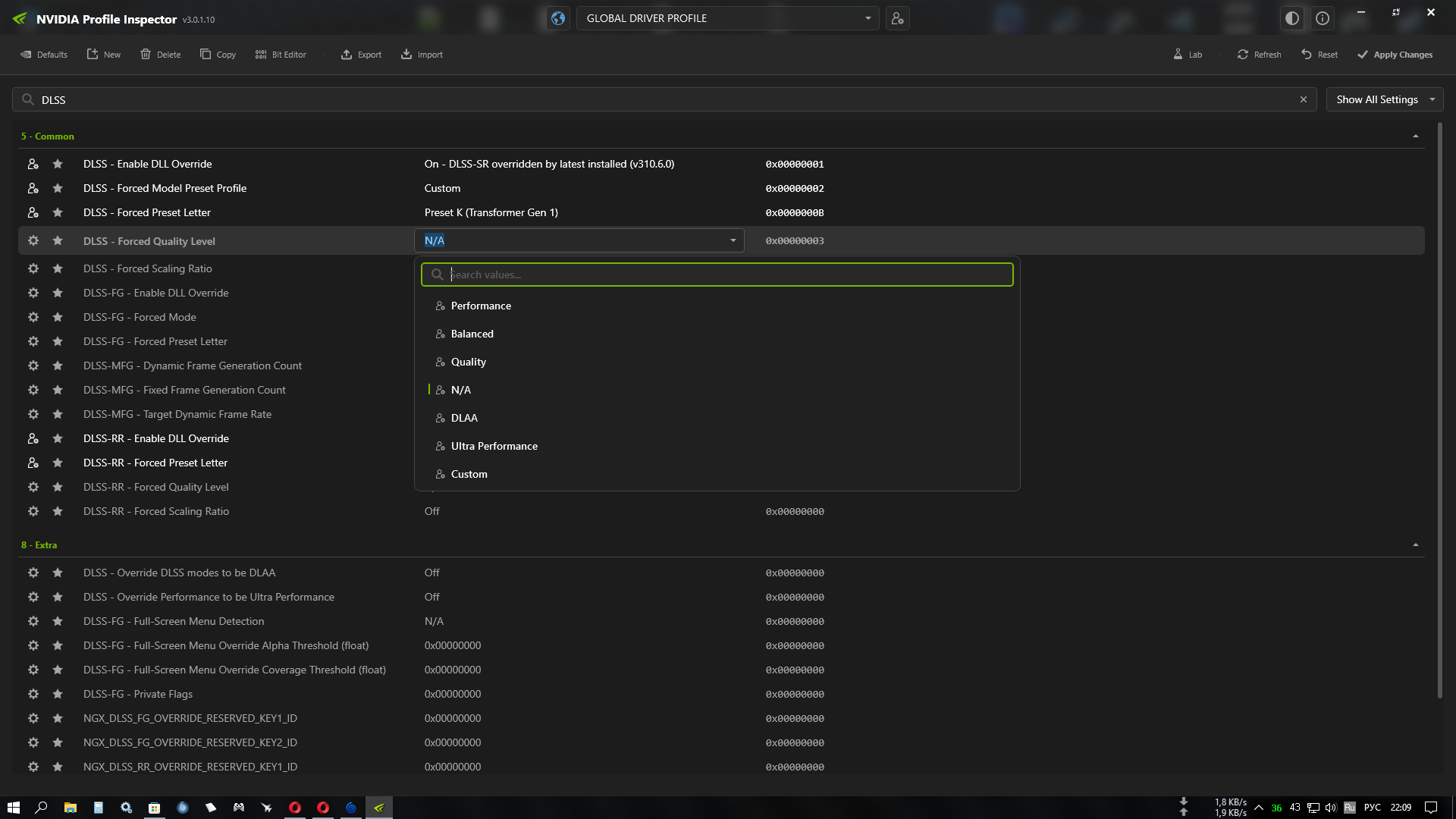Click the user-set icon for DLSS - Forced Model Preset Profile
This screenshot has height=819, width=1456.
(33, 188)
